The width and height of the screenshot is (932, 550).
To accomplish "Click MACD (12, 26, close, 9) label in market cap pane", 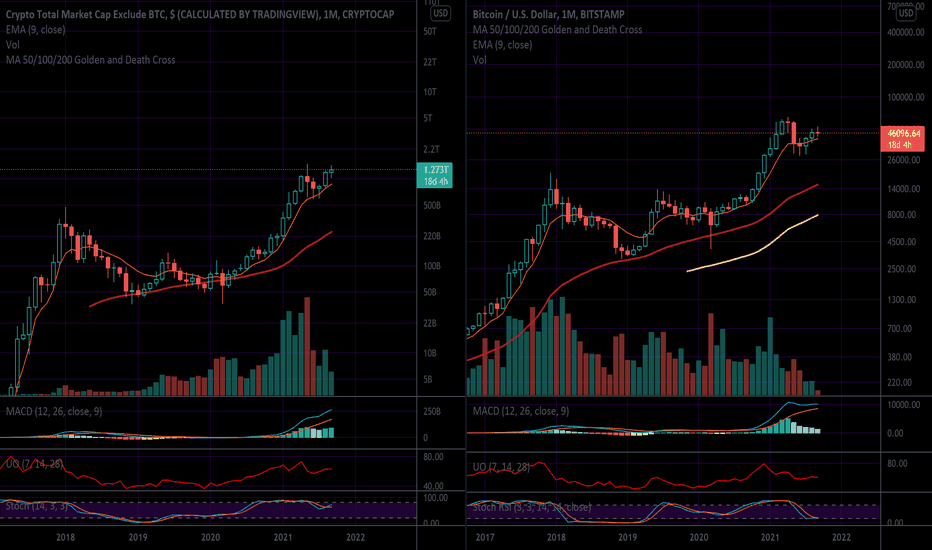I will tap(54, 411).
